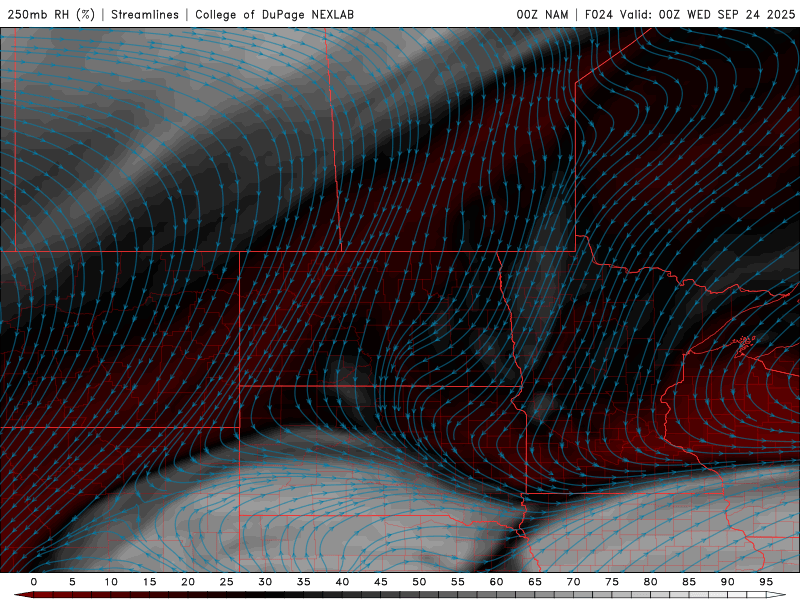
Task: Click the colorbar value 55 label
Action: tap(458, 582)
